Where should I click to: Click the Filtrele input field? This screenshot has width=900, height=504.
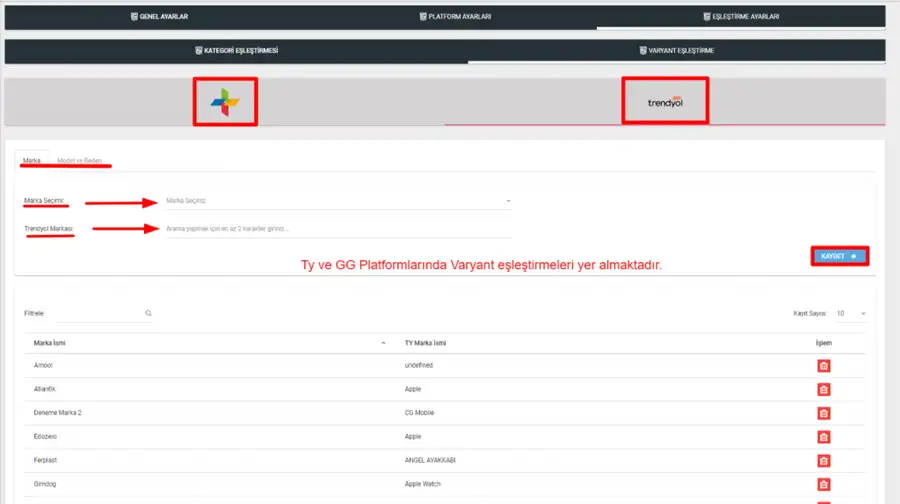(99, 313)
